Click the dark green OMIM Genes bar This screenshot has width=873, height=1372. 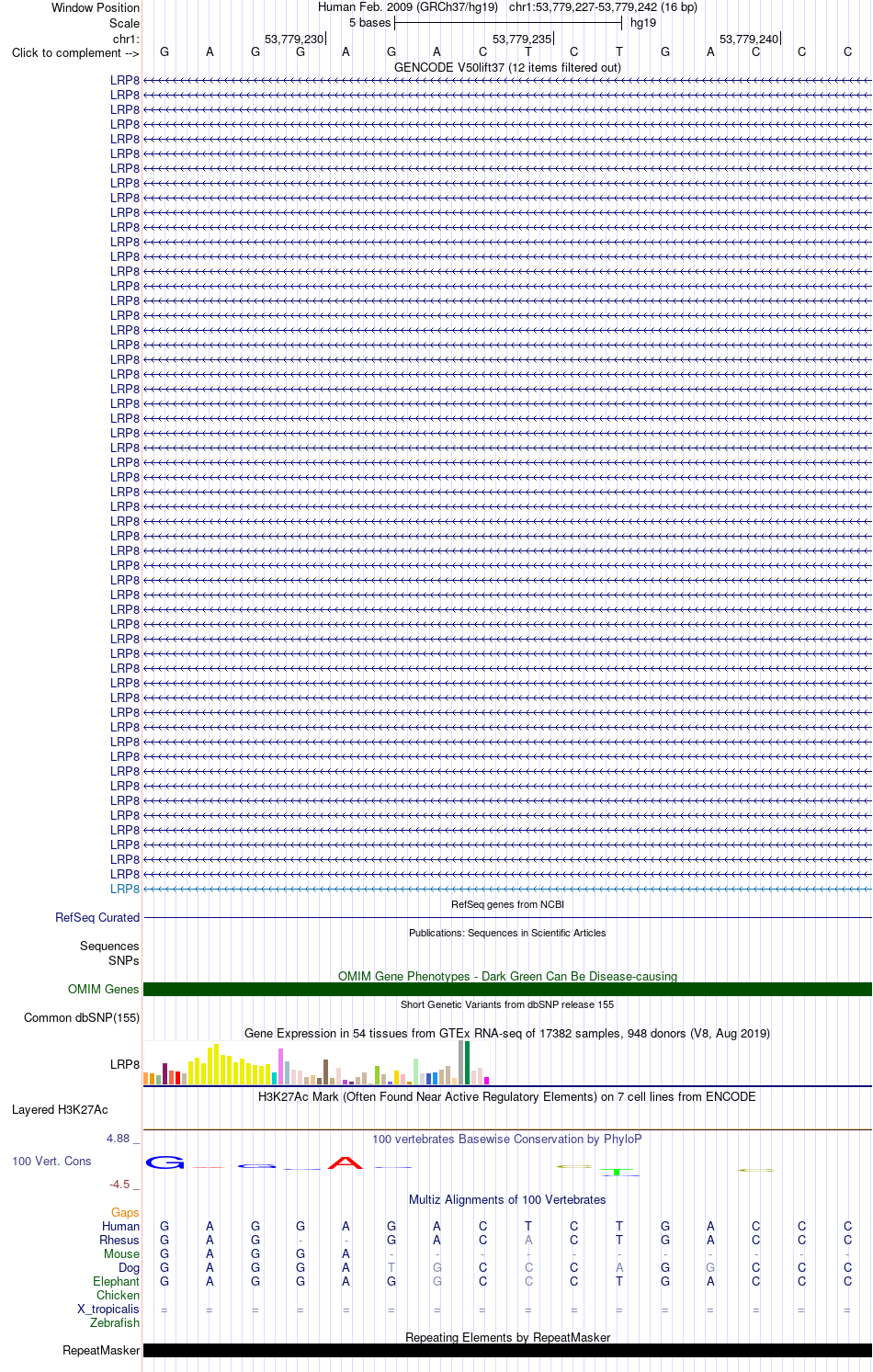(507, 989)
